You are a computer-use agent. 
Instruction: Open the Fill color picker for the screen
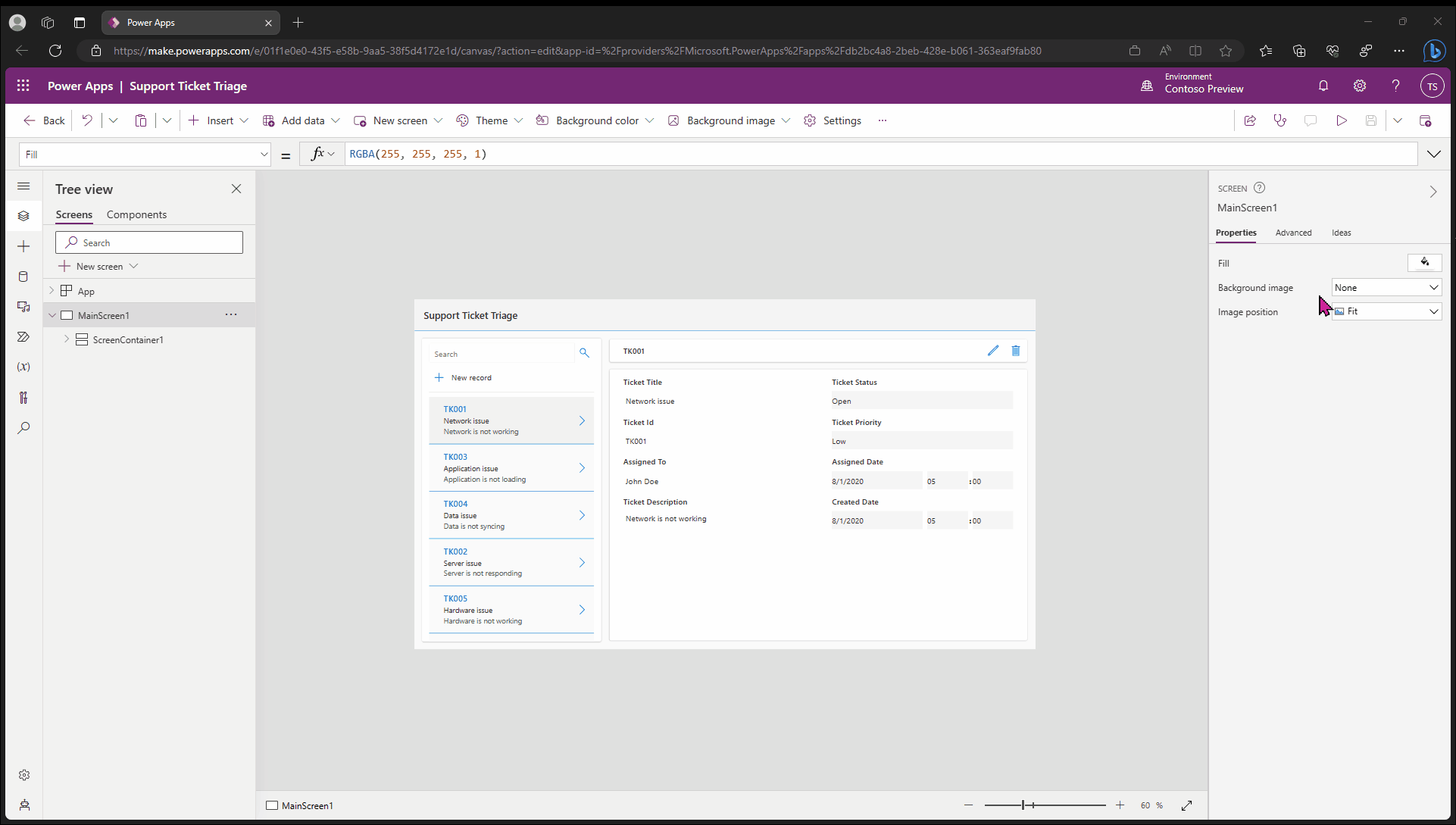pos(1425,263)
